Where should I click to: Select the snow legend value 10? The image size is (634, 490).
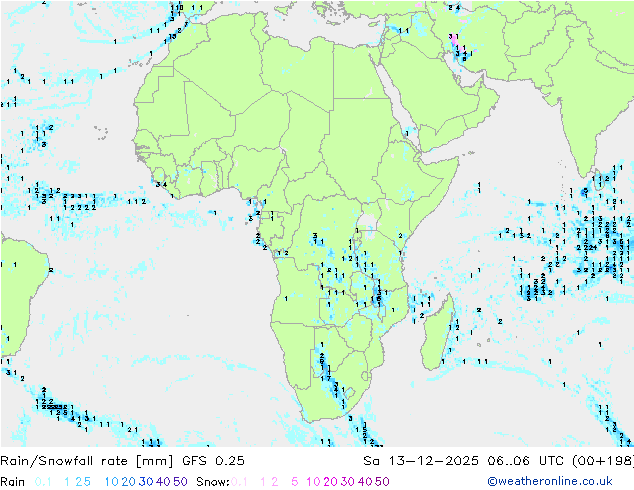click(x=313, y=482)
